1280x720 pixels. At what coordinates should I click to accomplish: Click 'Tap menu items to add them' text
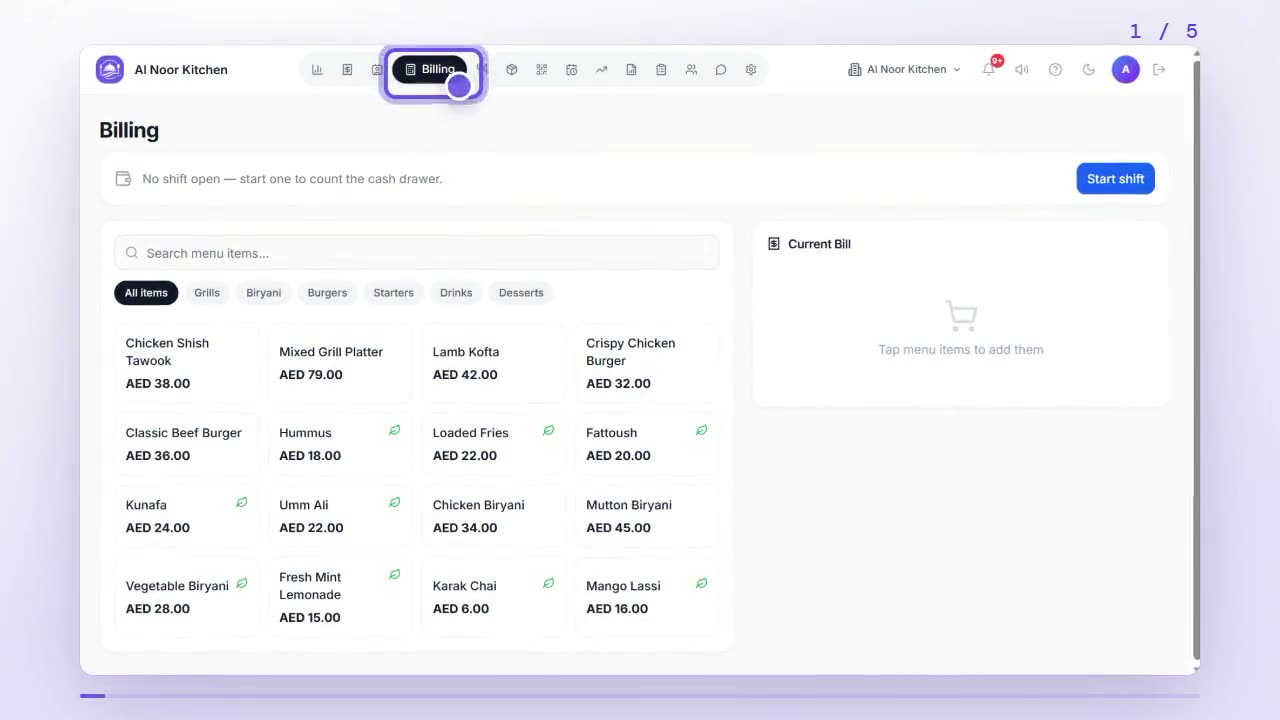coord(961,350)
